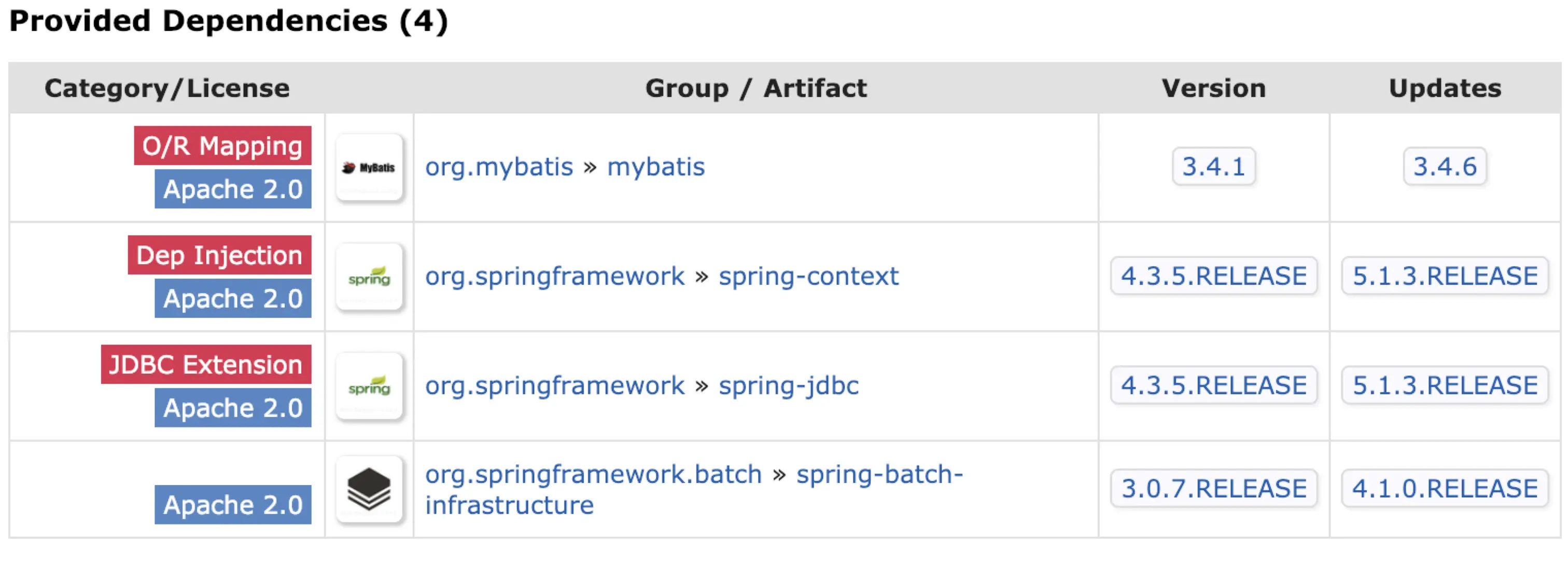
Task: Open update 5.1.3.RELEASE for spring-jdbc
Action: click(1445, 385)
